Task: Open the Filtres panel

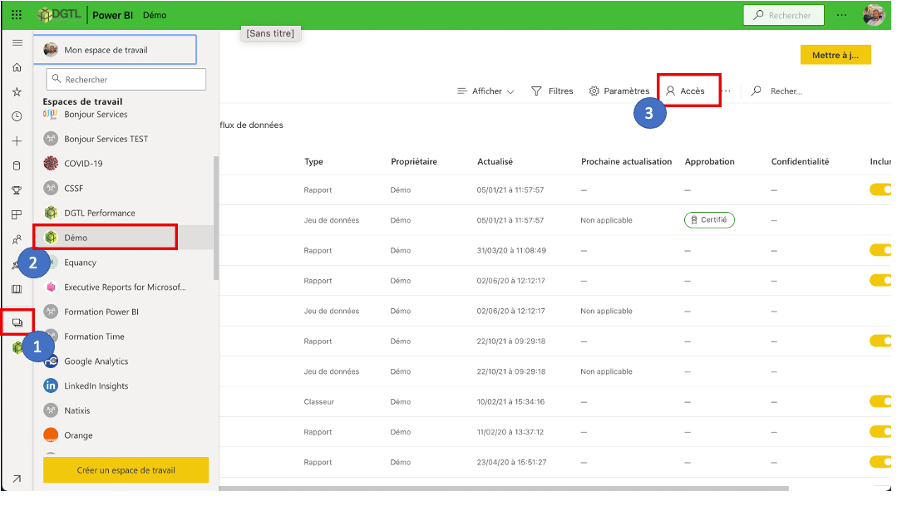Action: [x=552, y=91]
